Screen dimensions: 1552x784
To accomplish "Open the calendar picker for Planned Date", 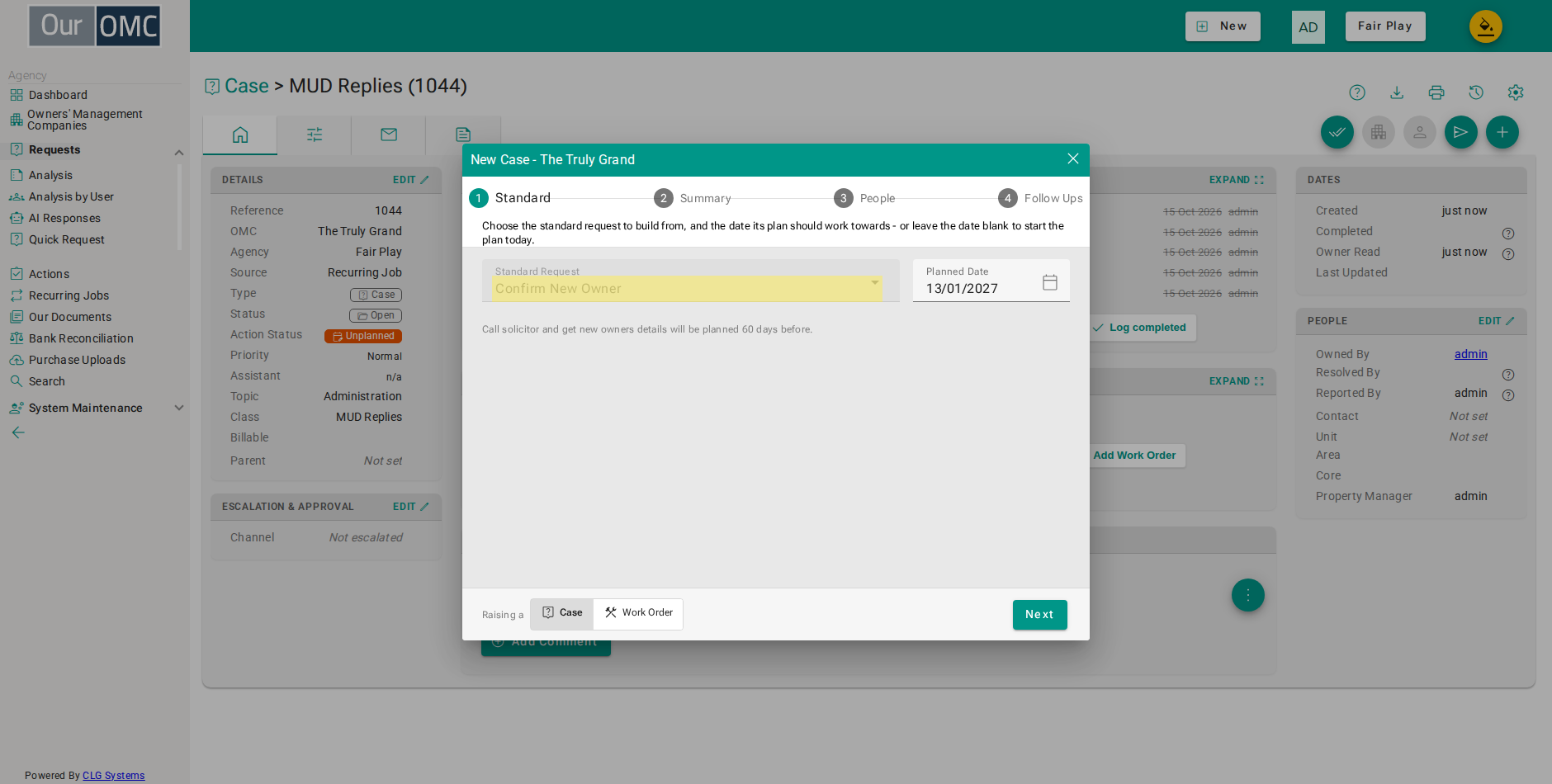I will pyautogui.click(x=1049, y=282).
